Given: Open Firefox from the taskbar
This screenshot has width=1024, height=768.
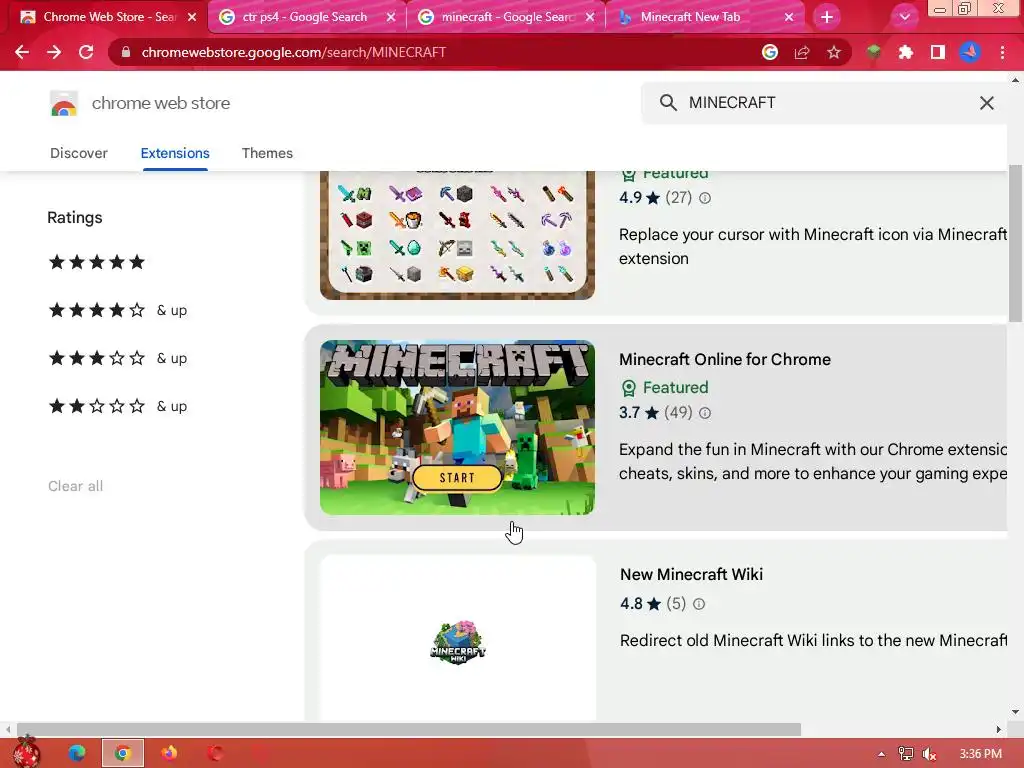Looking at the screenshot, I should click(168, 753).
